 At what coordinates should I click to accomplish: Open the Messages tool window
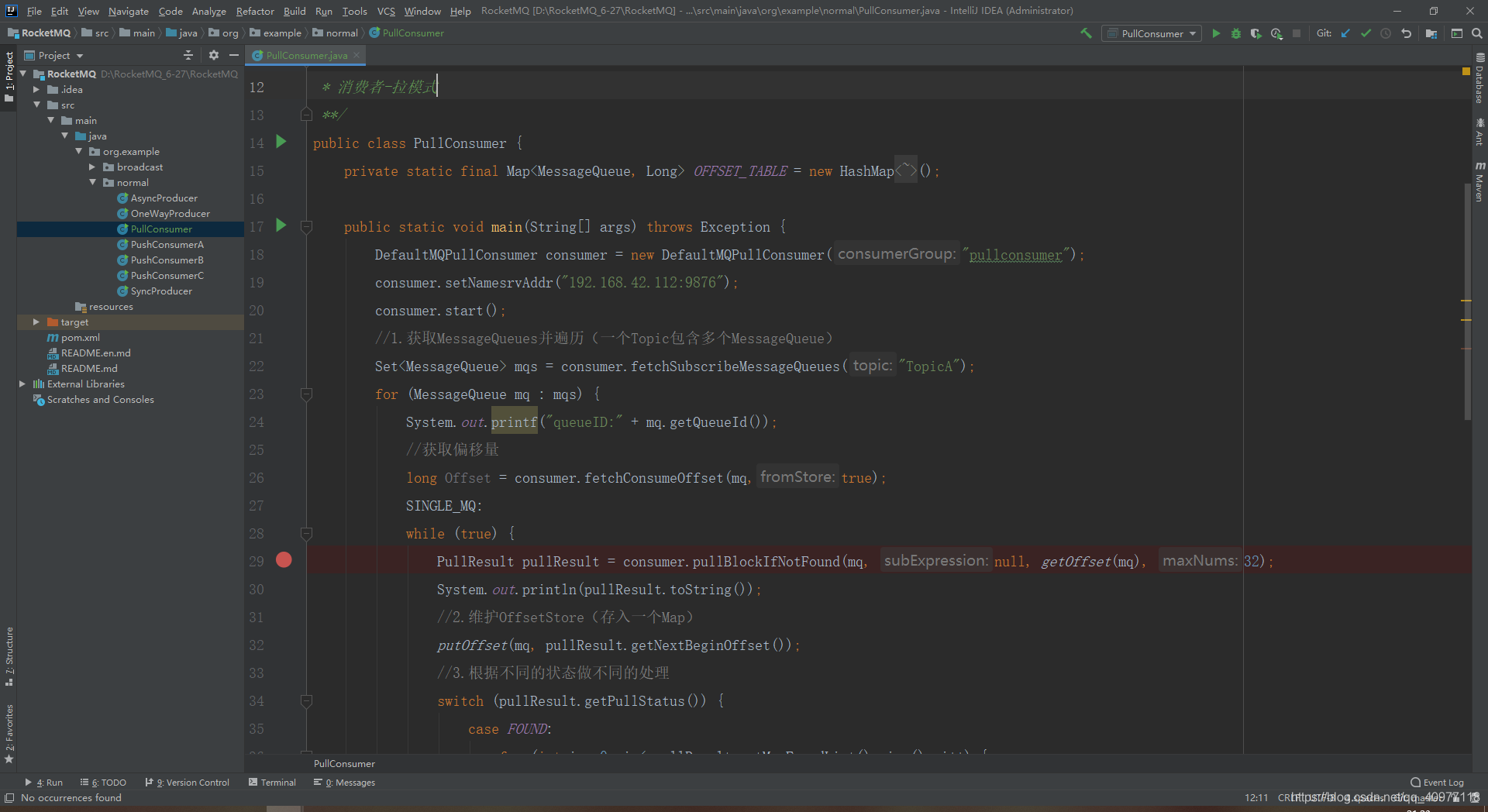pos(344,783)
